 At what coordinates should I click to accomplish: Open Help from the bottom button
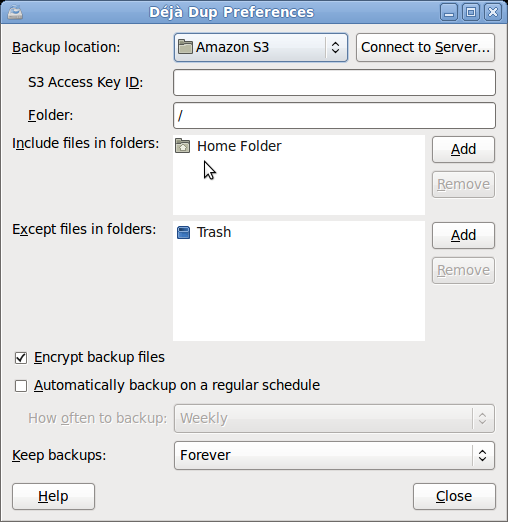(x=53, y=496)
